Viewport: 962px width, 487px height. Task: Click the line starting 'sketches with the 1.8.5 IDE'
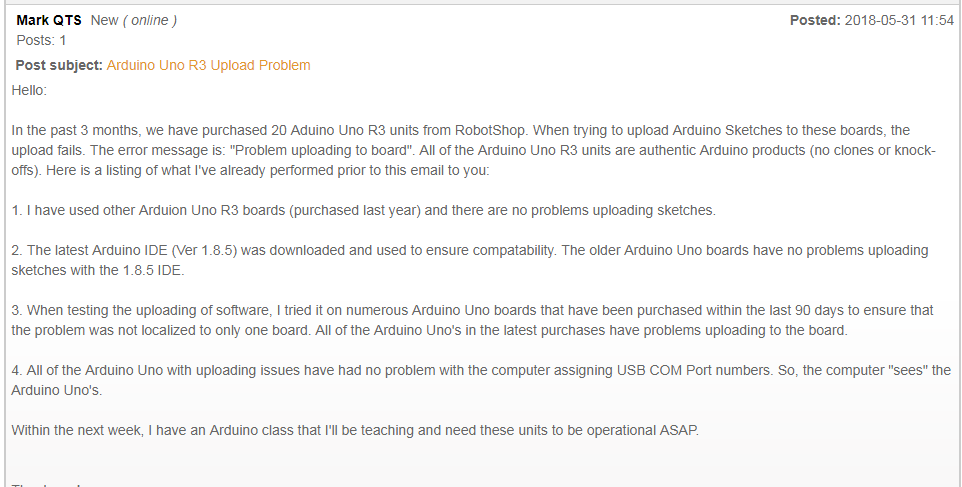pos(98,270)
